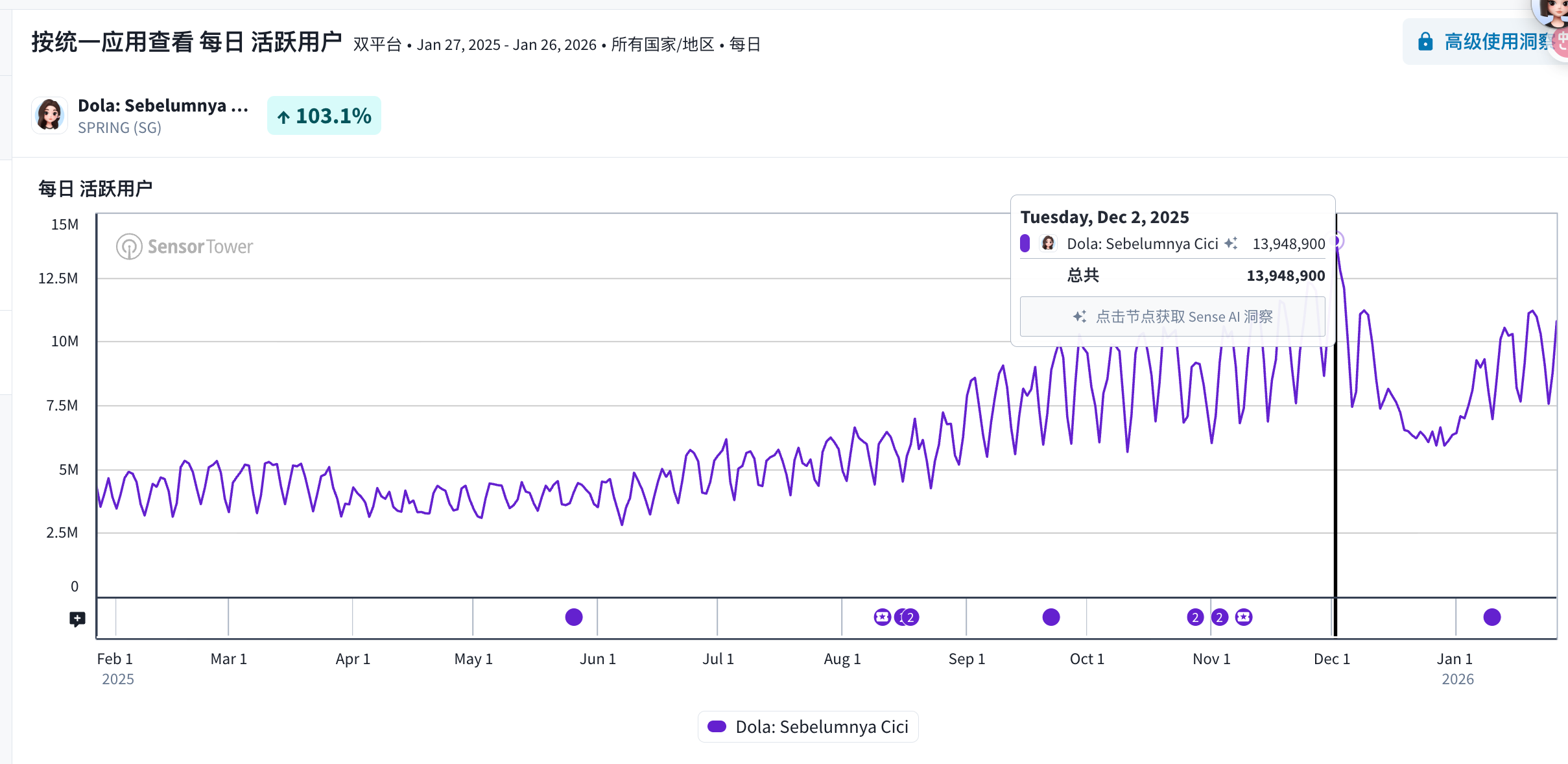Toggle Dola: Sebelumnya Cici series in legend
Screen dimensions: 1568x764
coord(821,726)
